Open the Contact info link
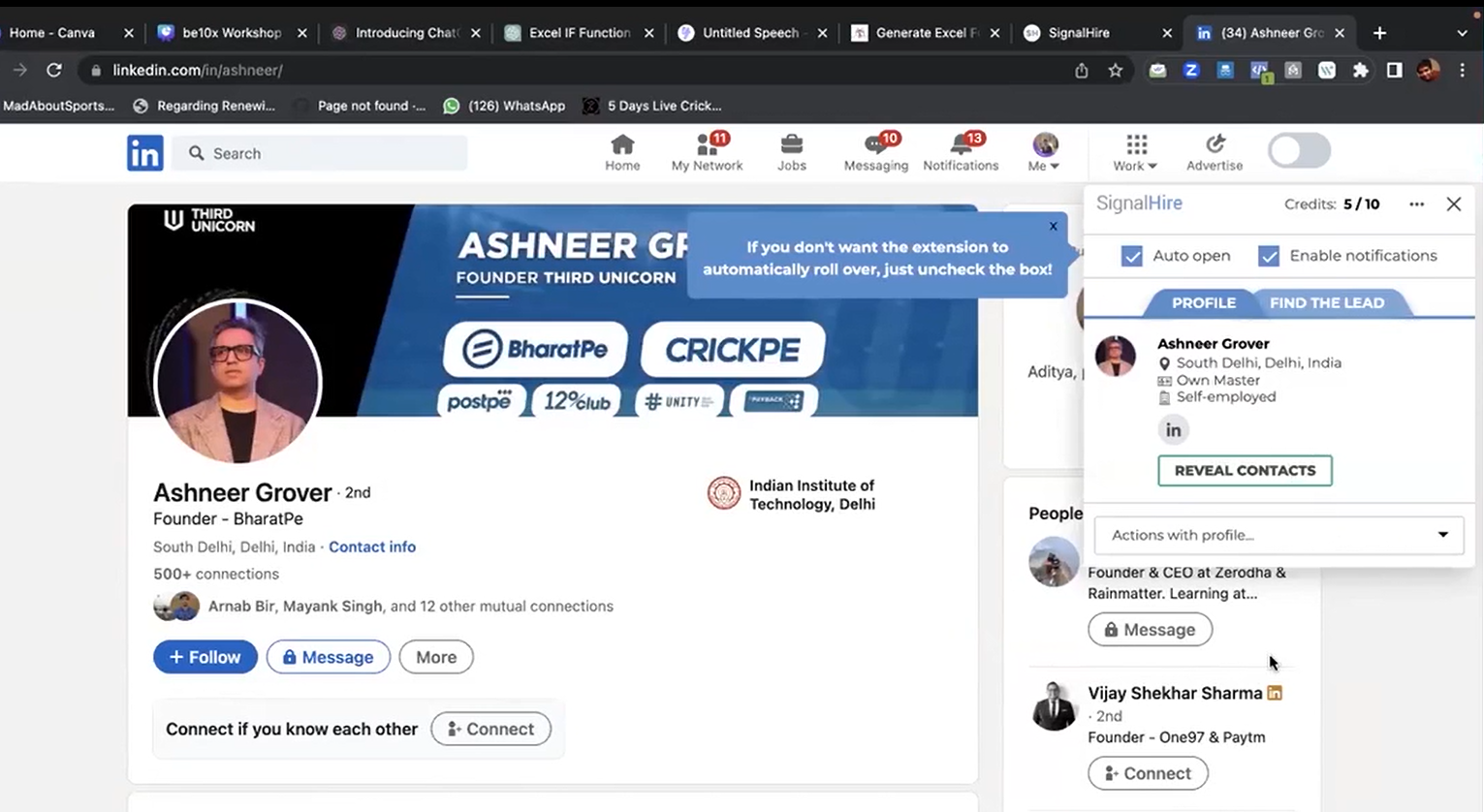This screenshot has height=812, width=1484. click(x=372, y=547)
